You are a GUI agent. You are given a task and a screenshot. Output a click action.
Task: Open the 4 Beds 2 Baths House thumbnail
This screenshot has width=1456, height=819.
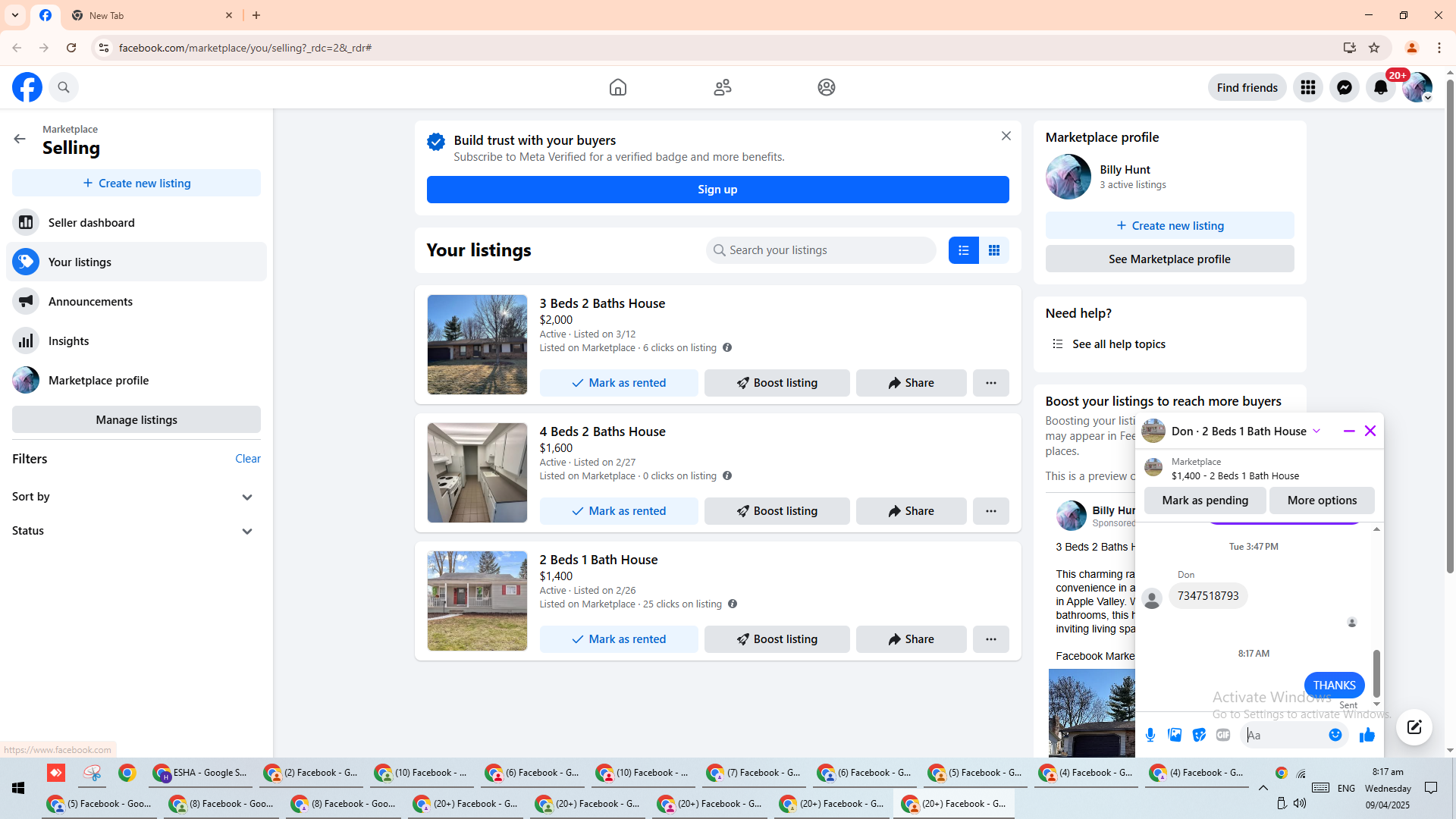[x=477, y=472]
